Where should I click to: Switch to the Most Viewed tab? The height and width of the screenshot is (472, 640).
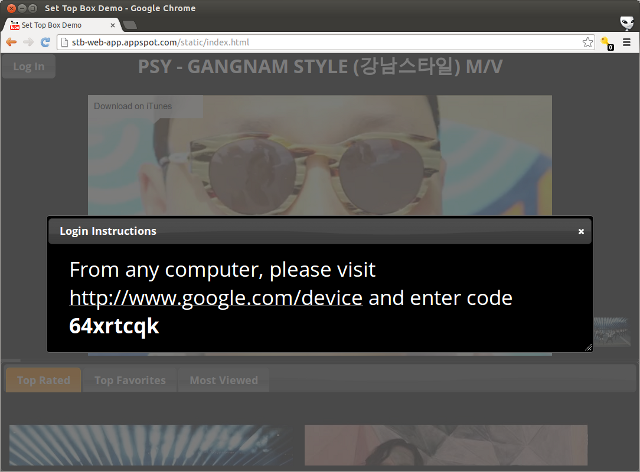[x=223, y=380]
